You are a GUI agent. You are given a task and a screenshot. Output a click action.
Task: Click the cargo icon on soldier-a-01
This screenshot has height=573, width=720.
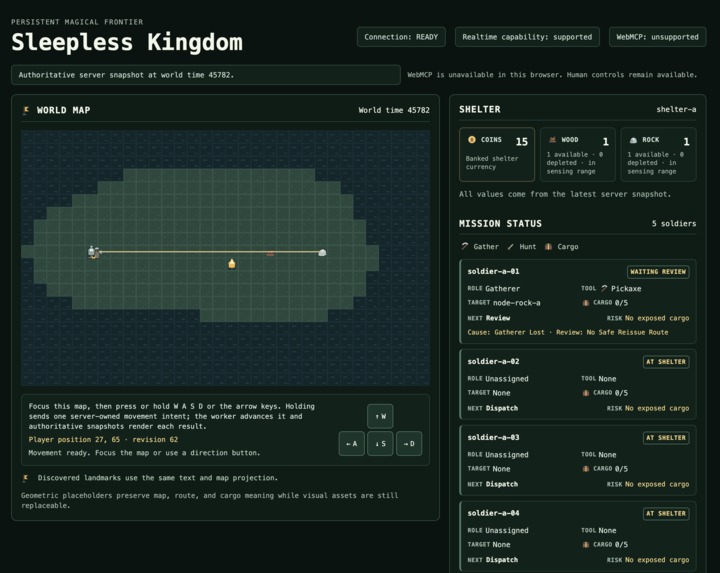click(x=585, y=303)
